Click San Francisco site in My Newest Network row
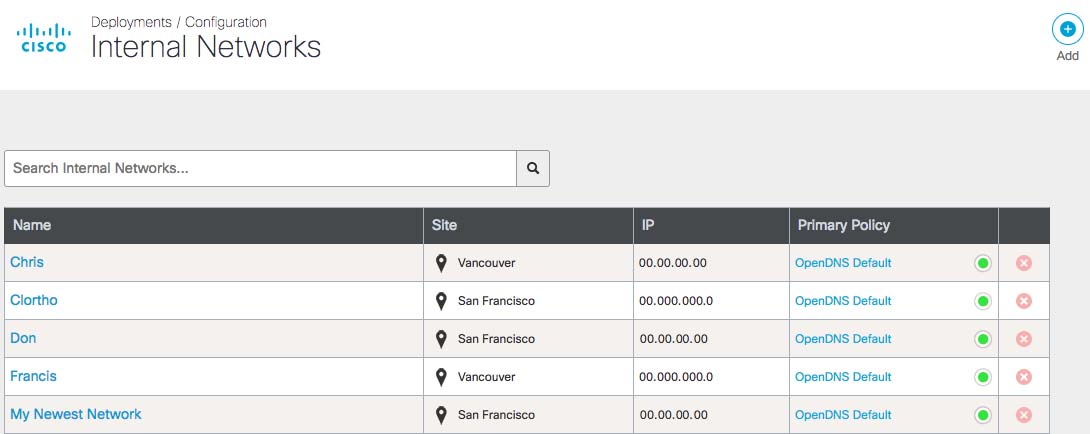The image size is (1090, 434). point(496,415)
